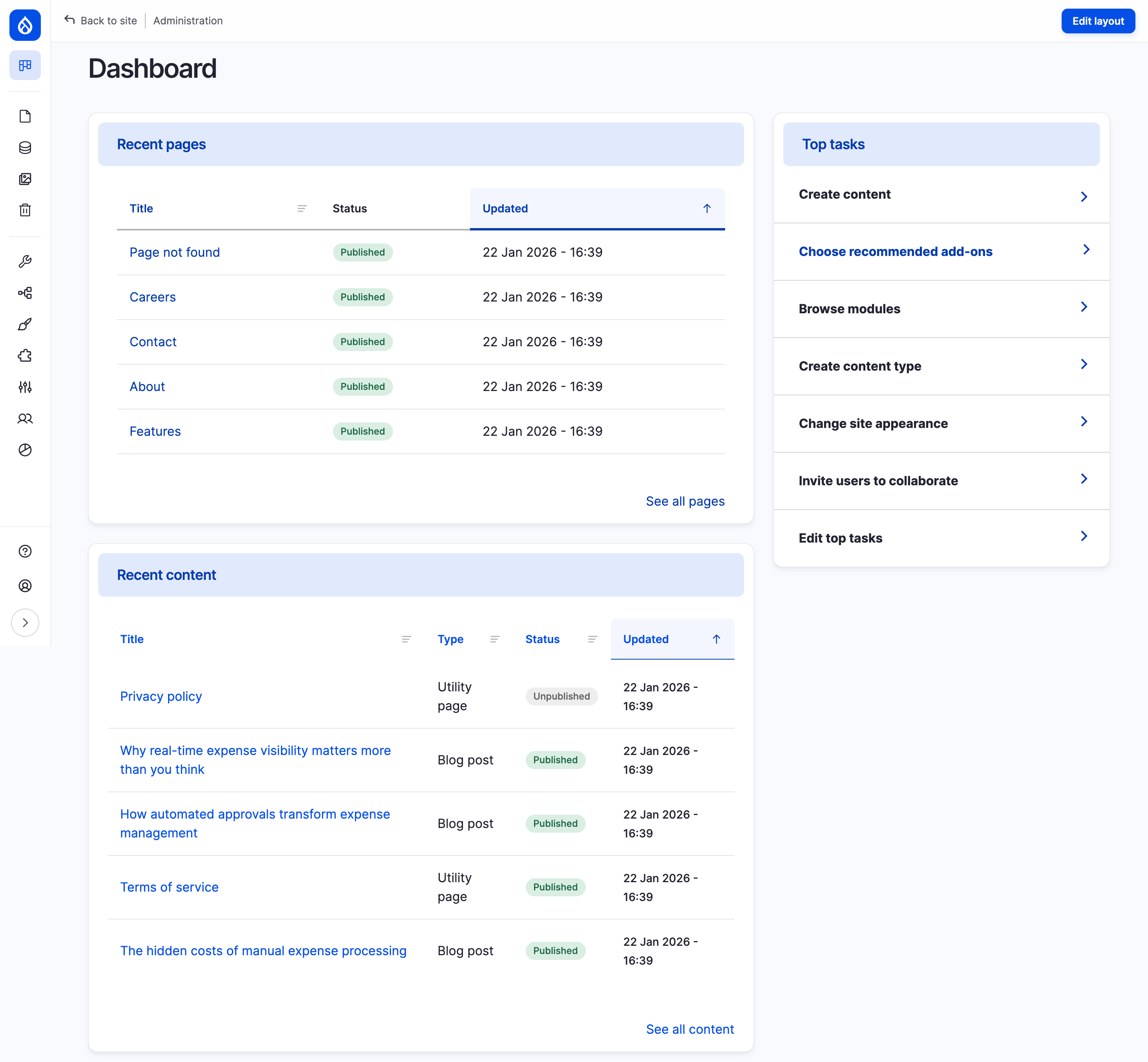Click the Drupal logo icon

pos(25,25)
